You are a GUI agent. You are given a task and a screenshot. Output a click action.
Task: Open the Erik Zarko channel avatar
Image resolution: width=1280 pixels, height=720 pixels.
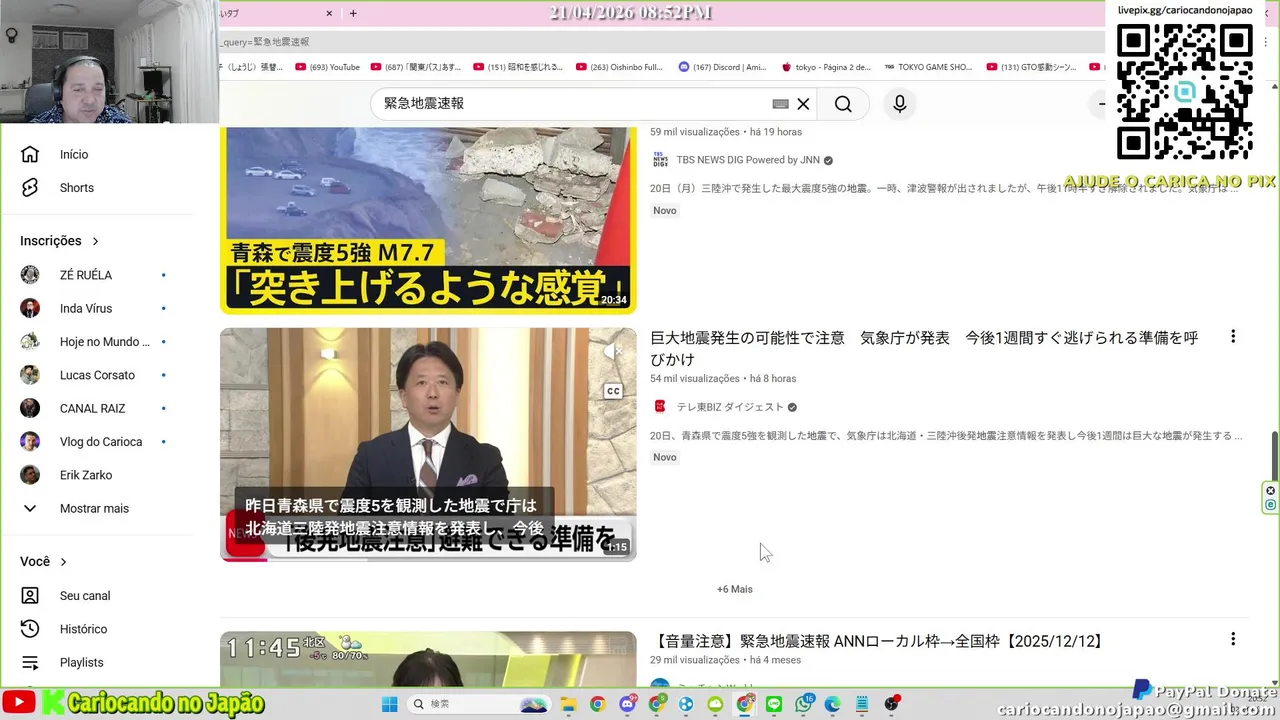[x=30, y=475]
